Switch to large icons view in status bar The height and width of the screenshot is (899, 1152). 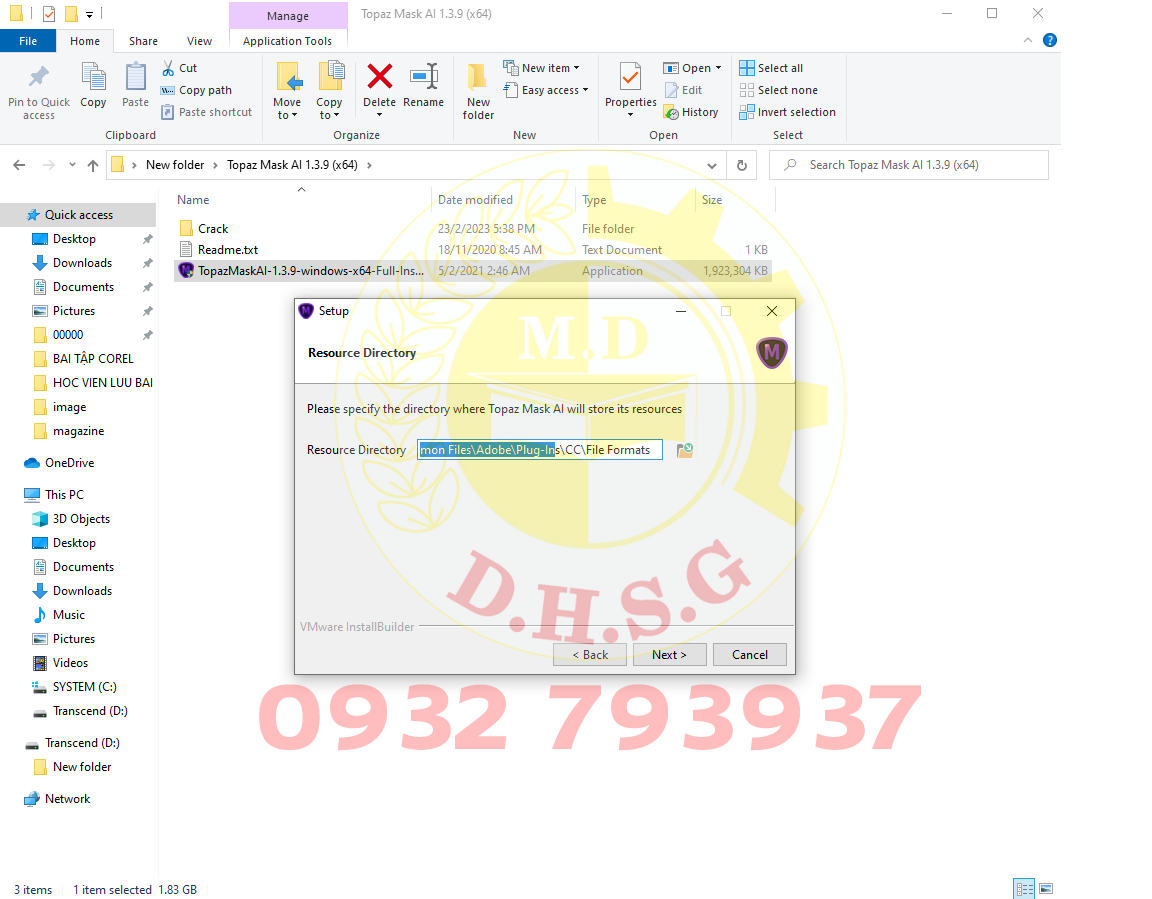click(x=1046, y=889)
